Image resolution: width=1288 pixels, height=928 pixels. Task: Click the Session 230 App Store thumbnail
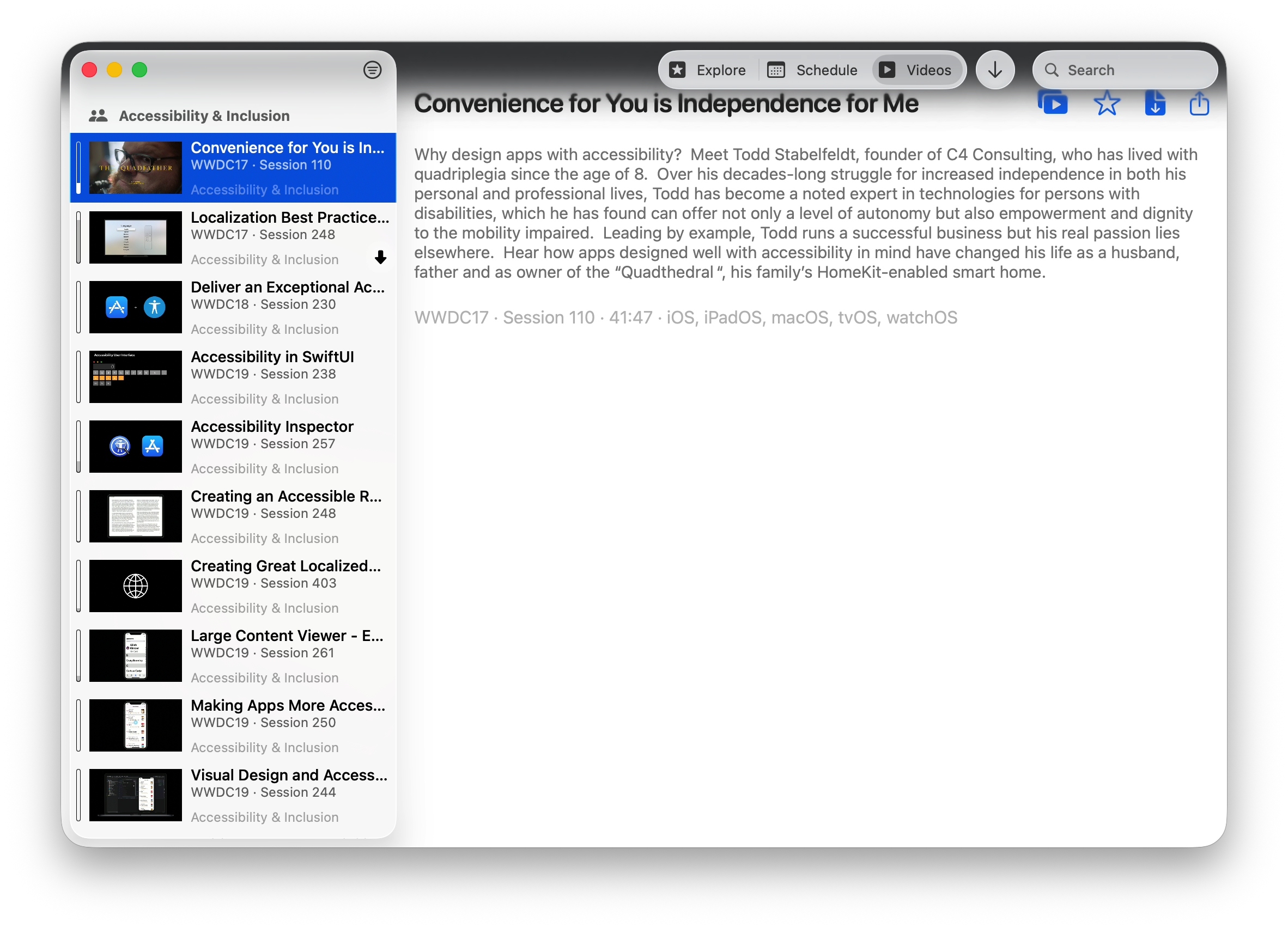click(x=135, y=307)
